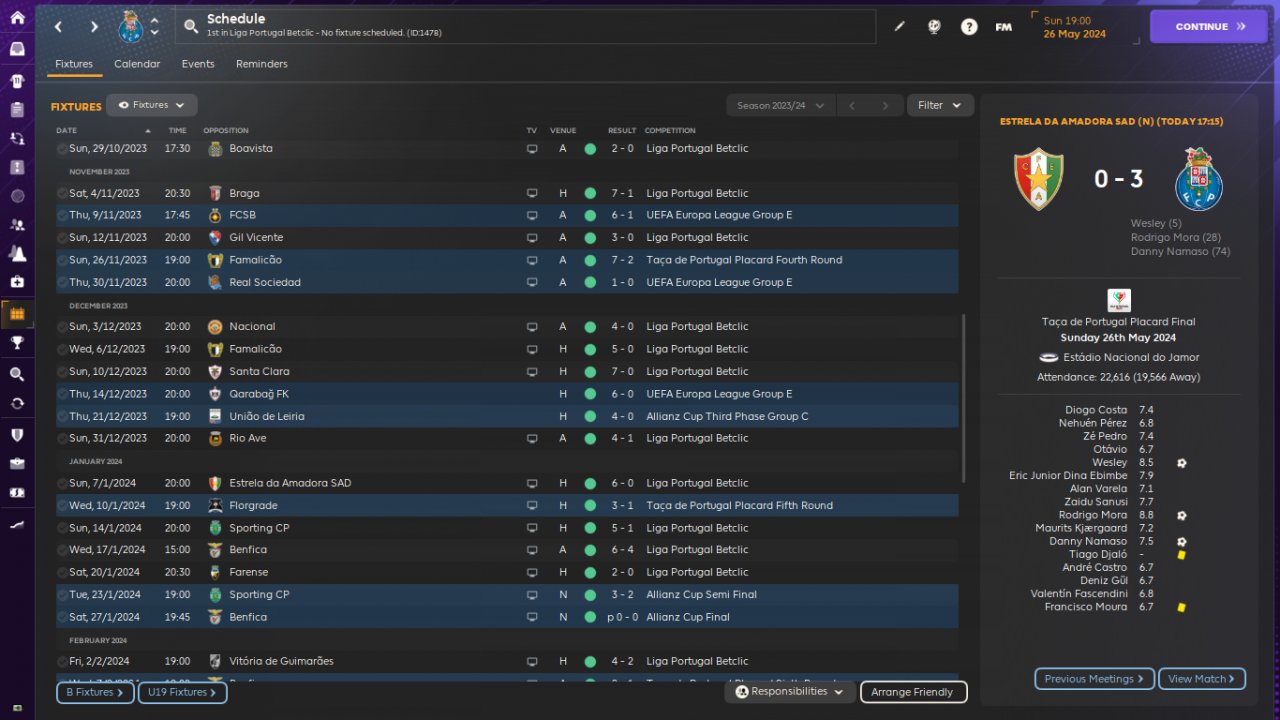Viewport: 1280px width, 720px height.
Task: Click Estrela da Amadora crest in match panel
Action: pos(1038,179)
